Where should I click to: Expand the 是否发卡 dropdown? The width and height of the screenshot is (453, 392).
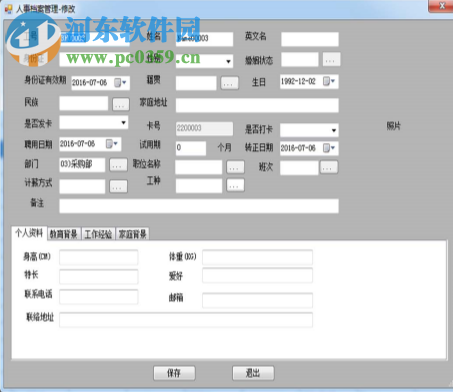123,123
